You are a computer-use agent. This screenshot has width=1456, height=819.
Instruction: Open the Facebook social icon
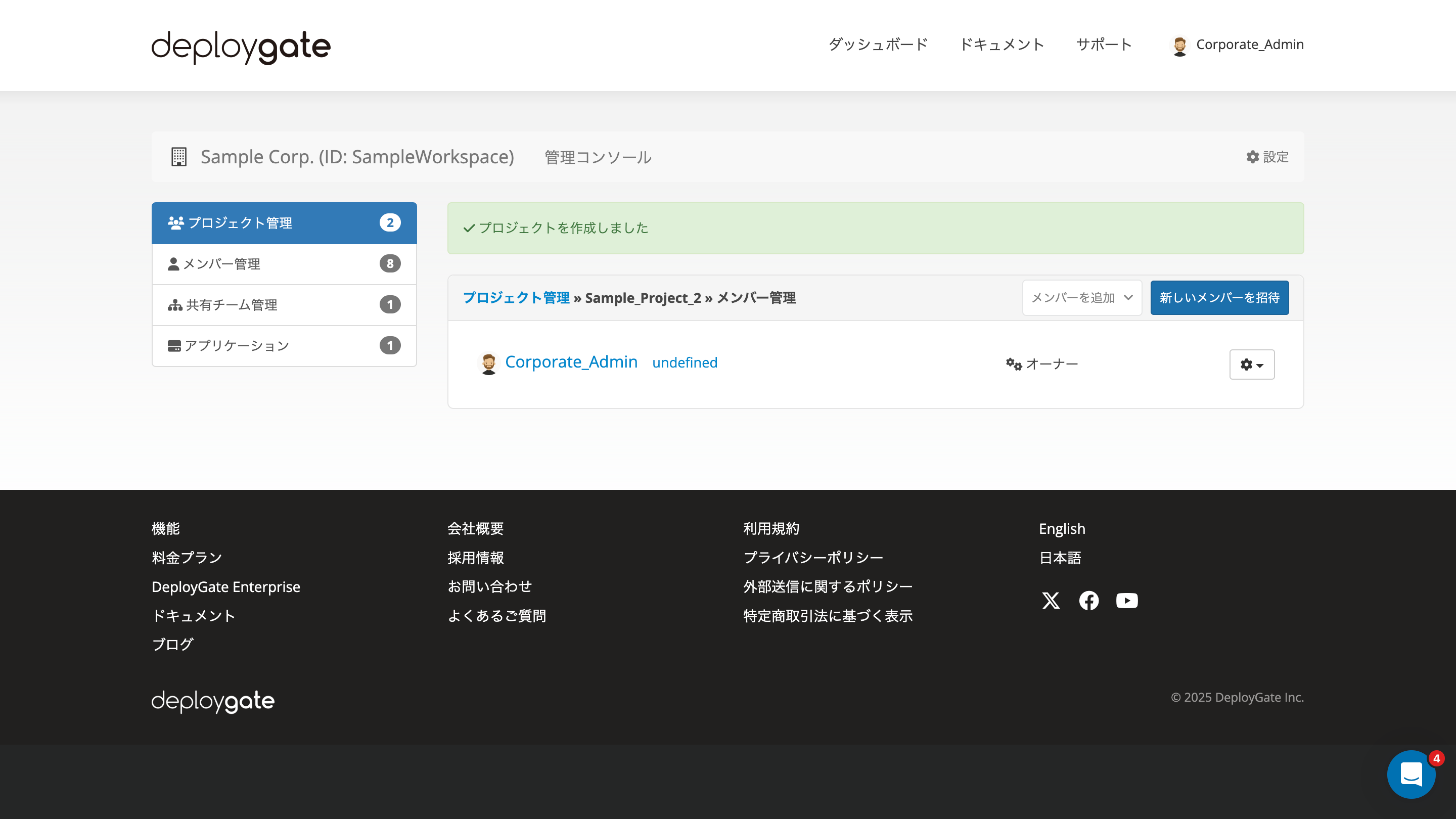point(1088,600)
